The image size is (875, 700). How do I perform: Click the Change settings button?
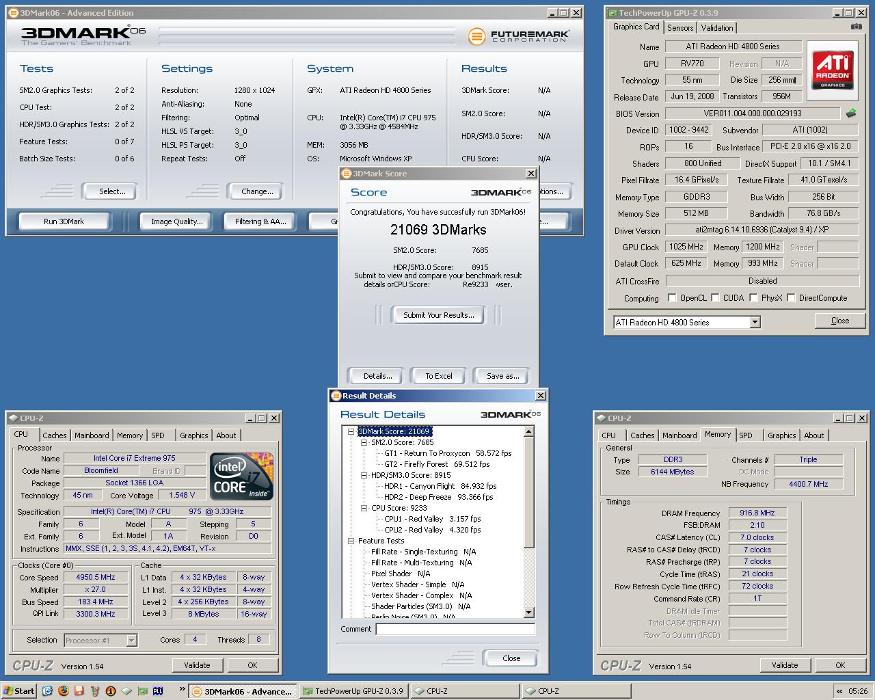point(257,191)
